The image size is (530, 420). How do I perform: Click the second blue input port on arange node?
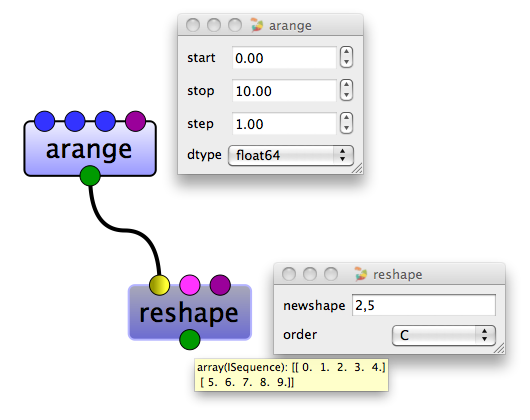coord(75,121)
